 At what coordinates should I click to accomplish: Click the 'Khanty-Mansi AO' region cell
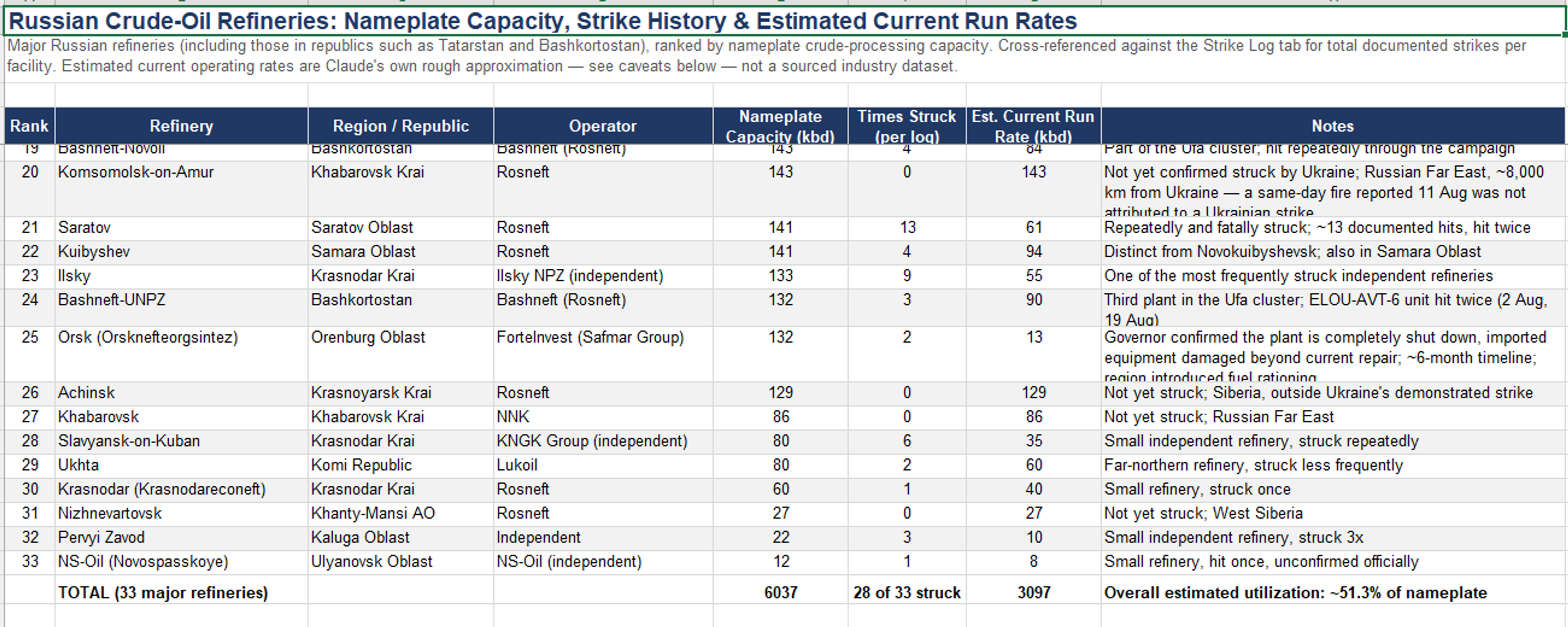point(401,514)
